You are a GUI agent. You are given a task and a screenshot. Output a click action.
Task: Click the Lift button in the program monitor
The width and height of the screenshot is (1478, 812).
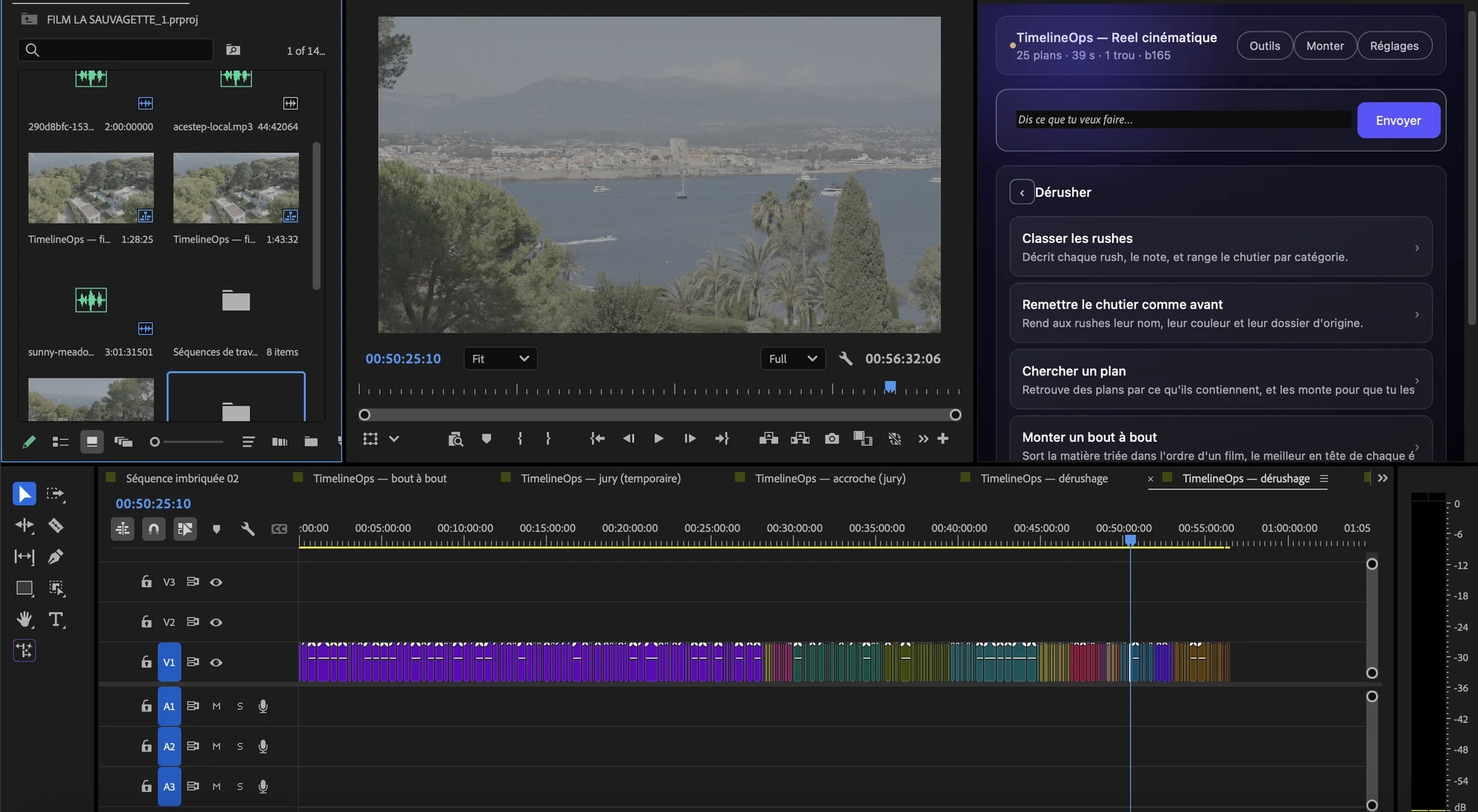click(x=769, y=439)
